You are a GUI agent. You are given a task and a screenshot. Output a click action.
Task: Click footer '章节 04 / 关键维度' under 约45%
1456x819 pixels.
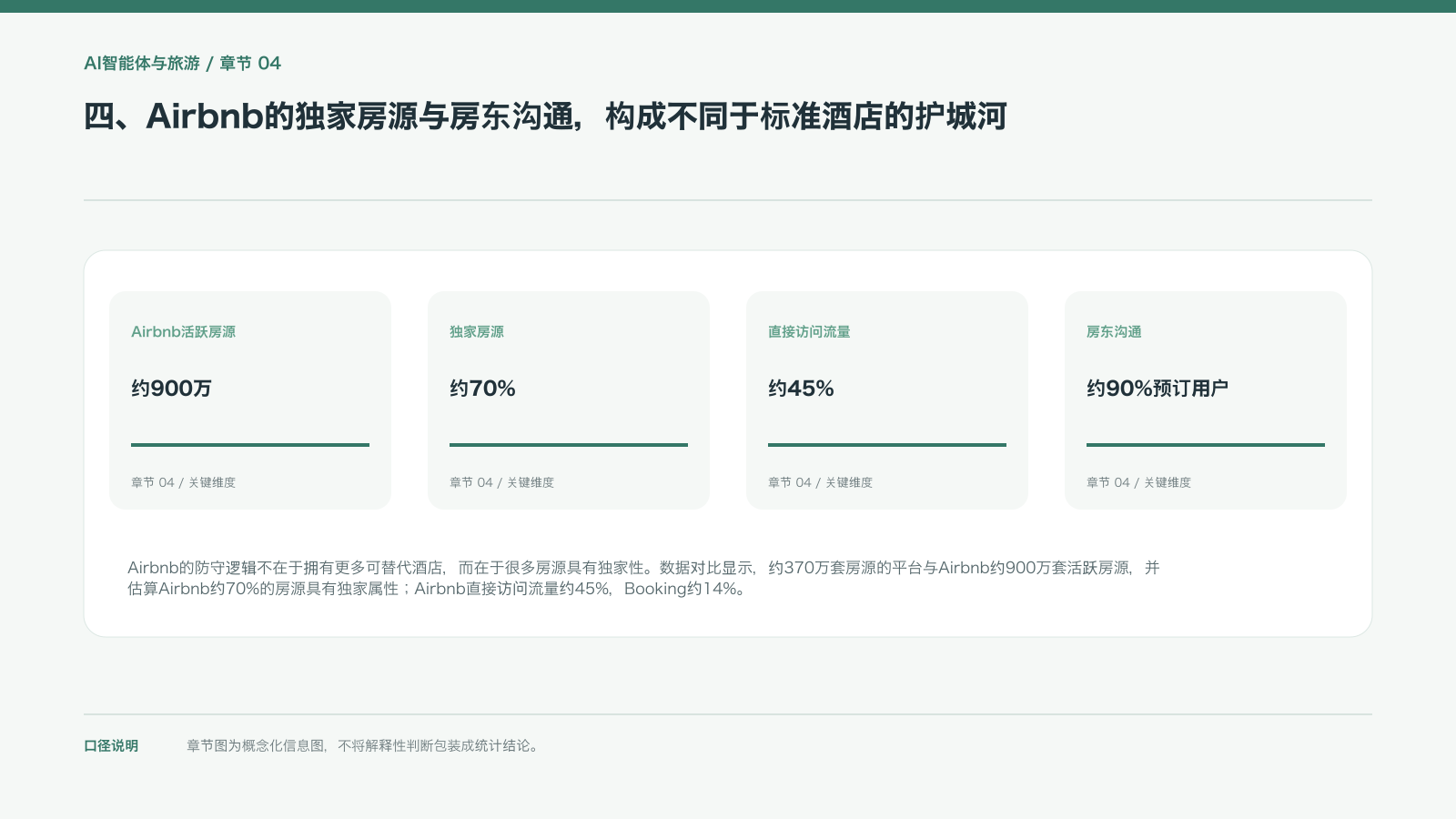coord(820,482)
